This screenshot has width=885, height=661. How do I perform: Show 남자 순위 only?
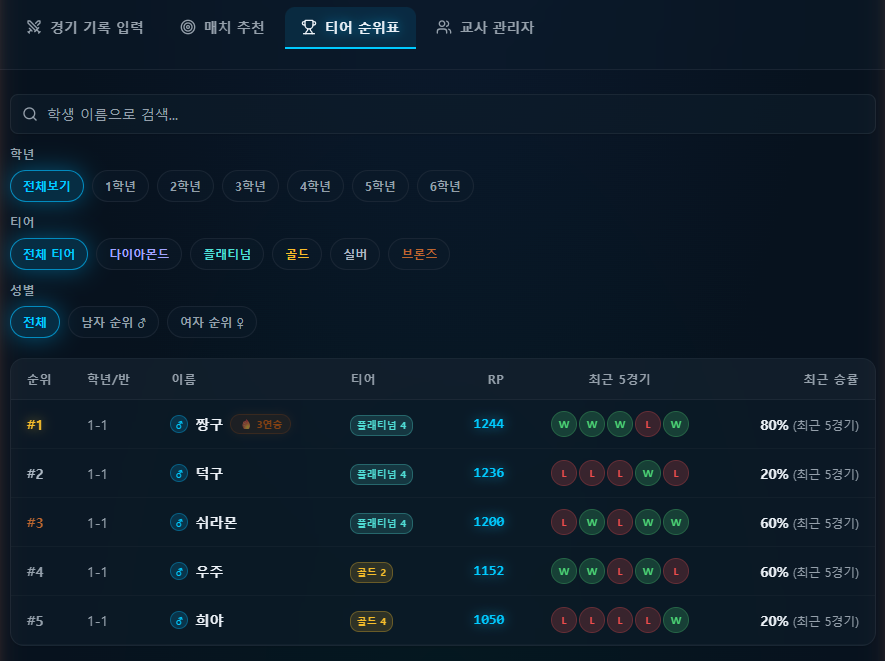point(113,322)
